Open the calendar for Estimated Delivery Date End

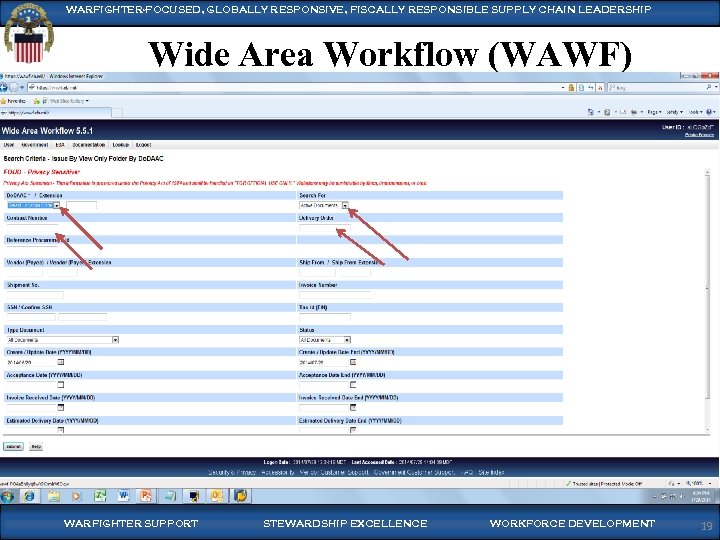point(353,430)
